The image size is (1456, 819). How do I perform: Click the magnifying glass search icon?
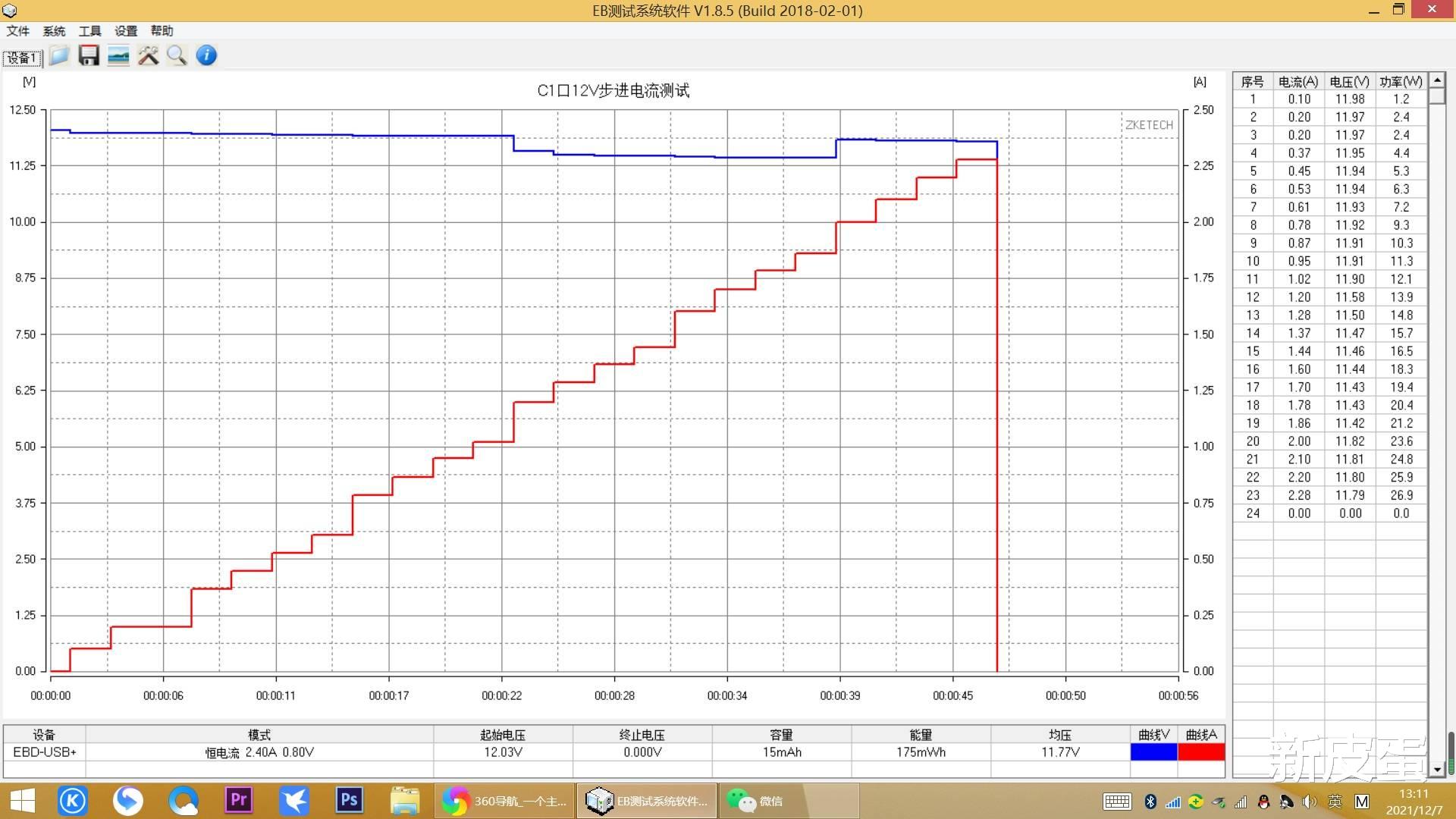coord(177,55)
